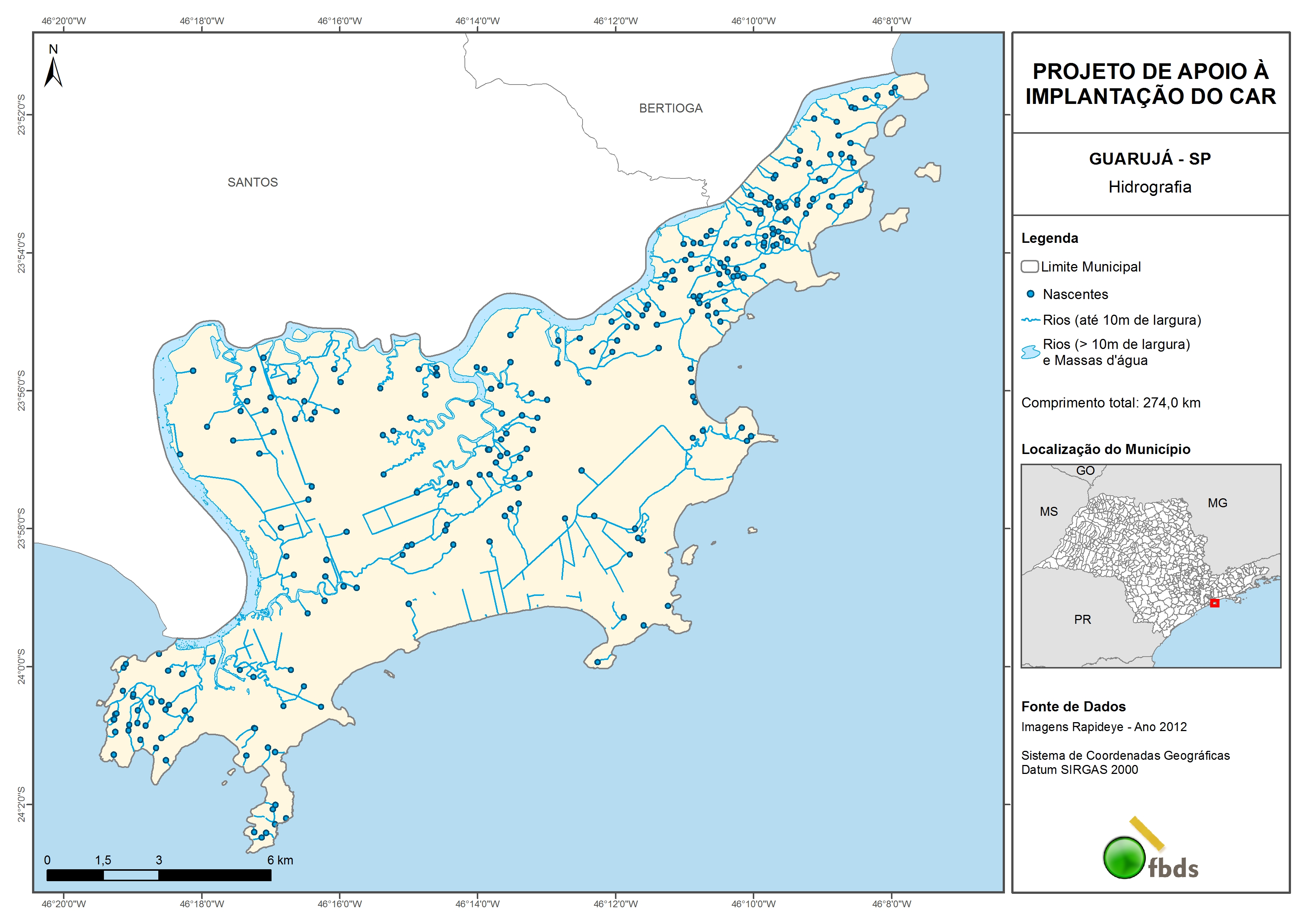
Task: Click the Comprimento total 274,0 km text
Action: pos(1111,403)
